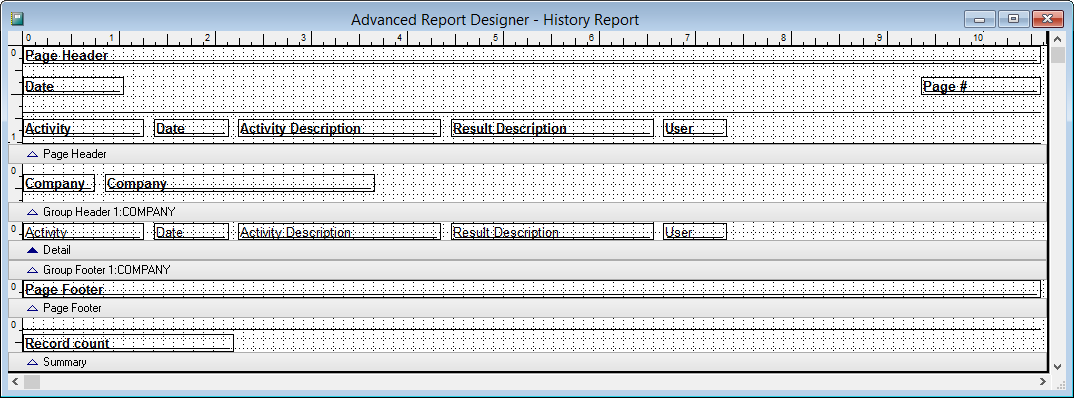1074x398 pixels.
Task: Select the Page Footer text field
Action: coord(532,289)
